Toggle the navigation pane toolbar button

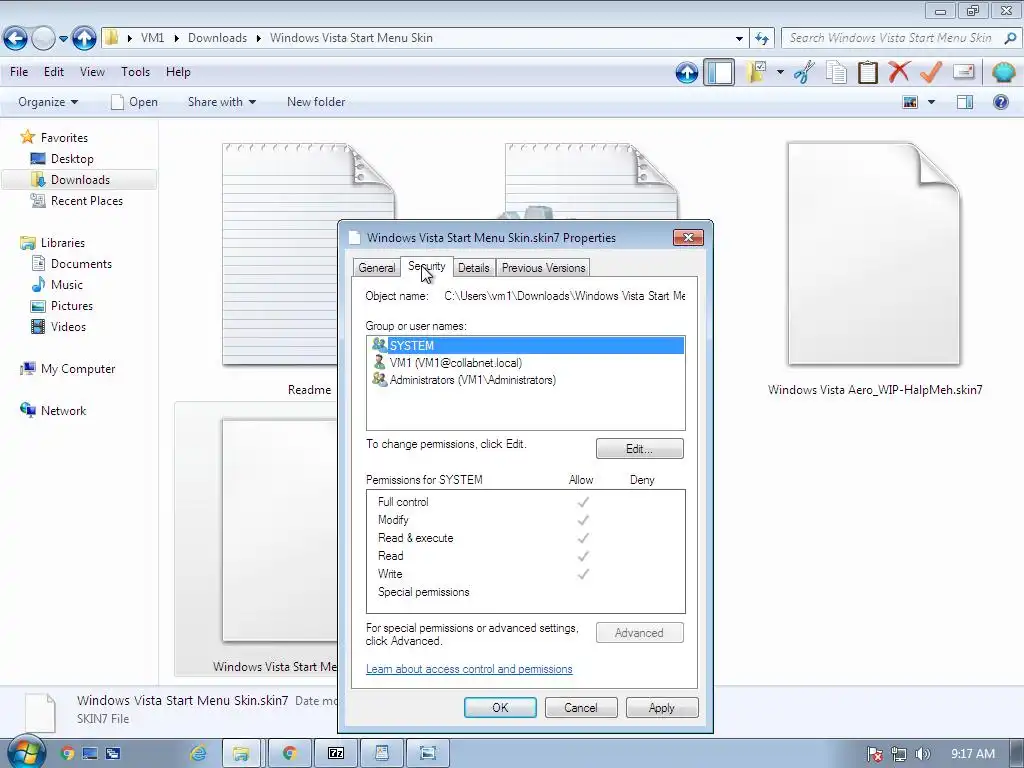(x=719, y=72)
